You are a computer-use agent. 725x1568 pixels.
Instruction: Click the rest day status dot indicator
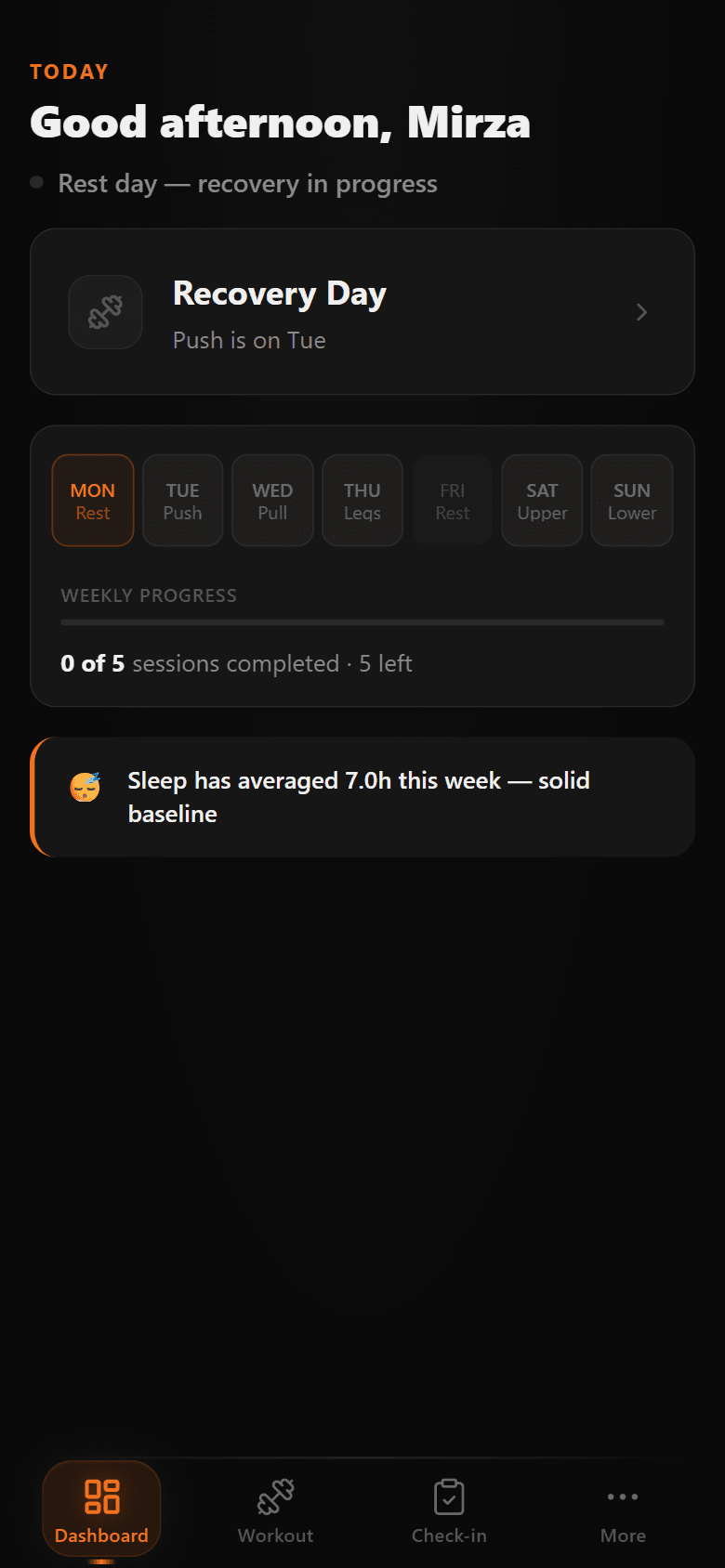click(x=37, y=183)
